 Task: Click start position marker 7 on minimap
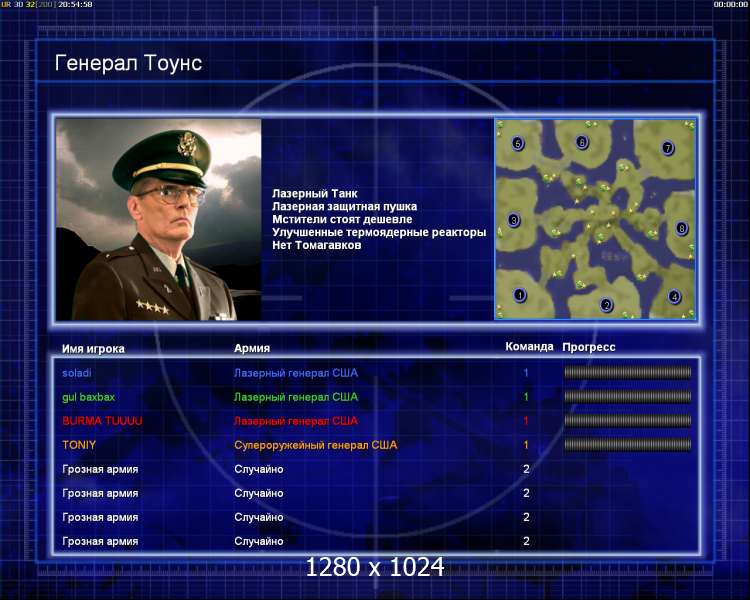click(668, 148)
